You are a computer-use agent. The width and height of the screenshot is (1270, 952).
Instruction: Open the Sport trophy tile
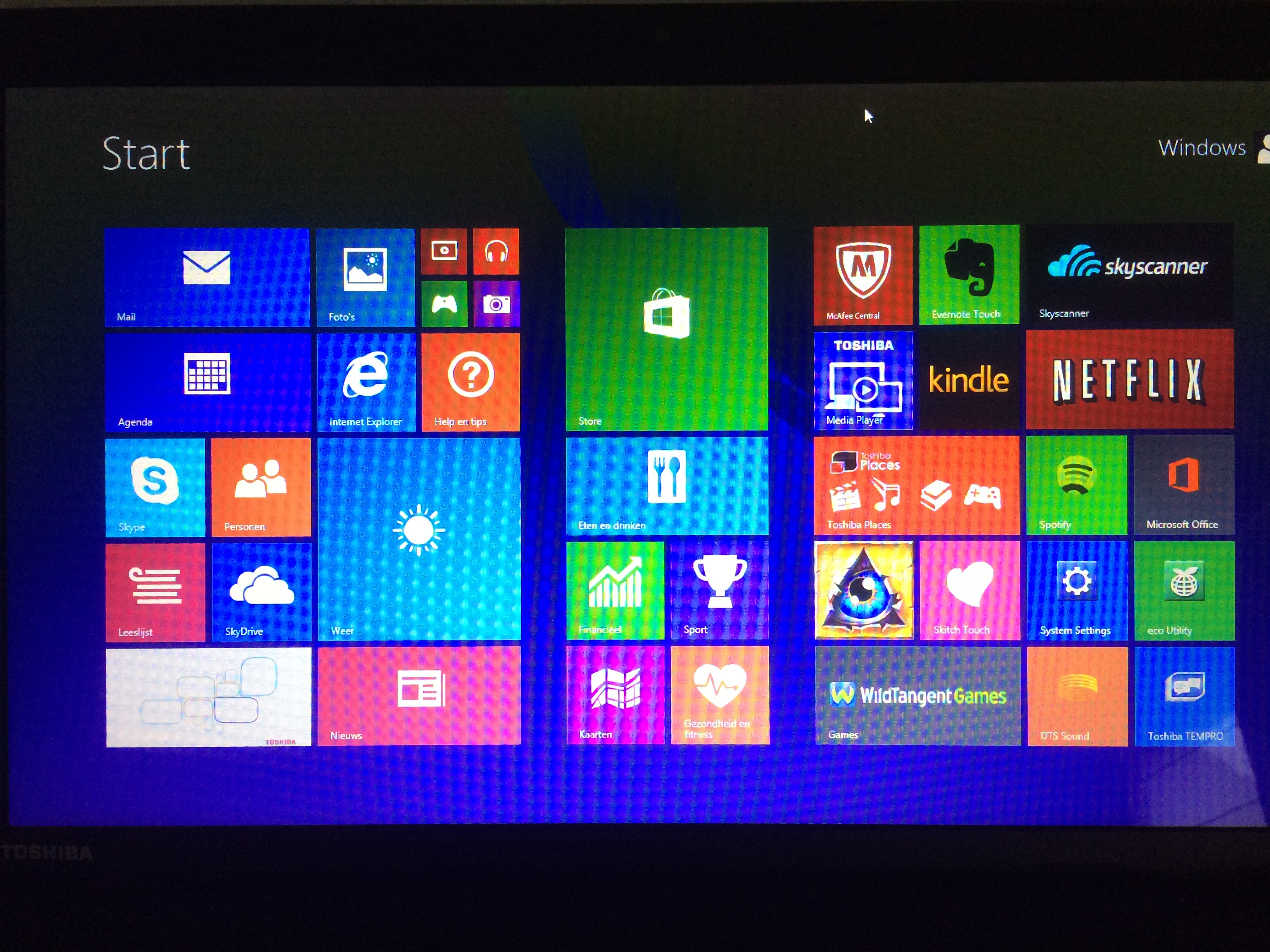[720, 591]
